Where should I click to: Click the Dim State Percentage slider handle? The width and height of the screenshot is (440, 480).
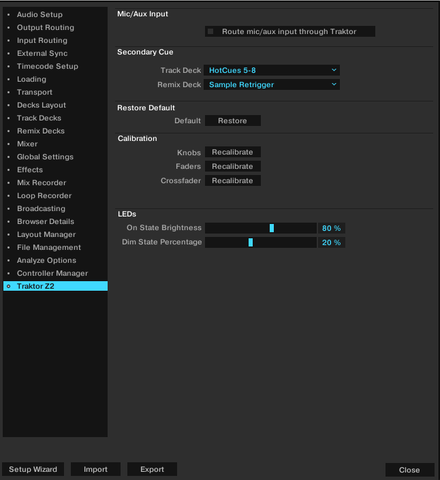[x=250, y=242]
